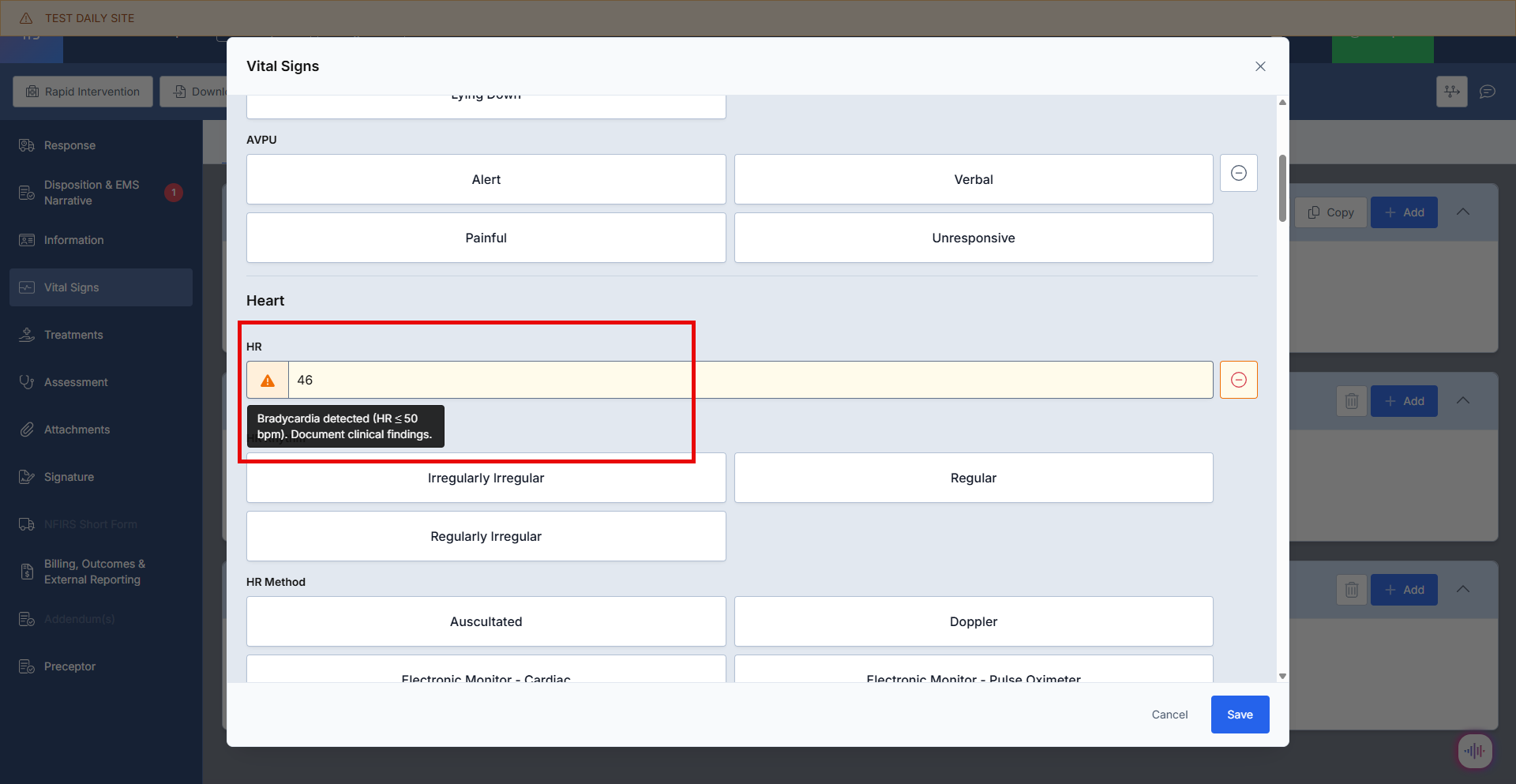Cancel the Vital Signs dialog
The height and width of the screenshot is (784, 1516).
[x=1169, y=715]
